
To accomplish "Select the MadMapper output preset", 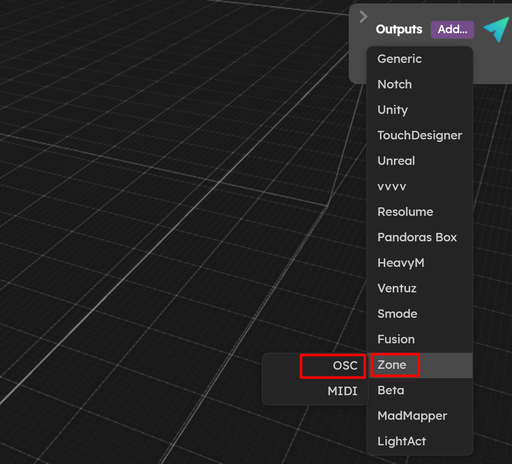I will (420, 416).
